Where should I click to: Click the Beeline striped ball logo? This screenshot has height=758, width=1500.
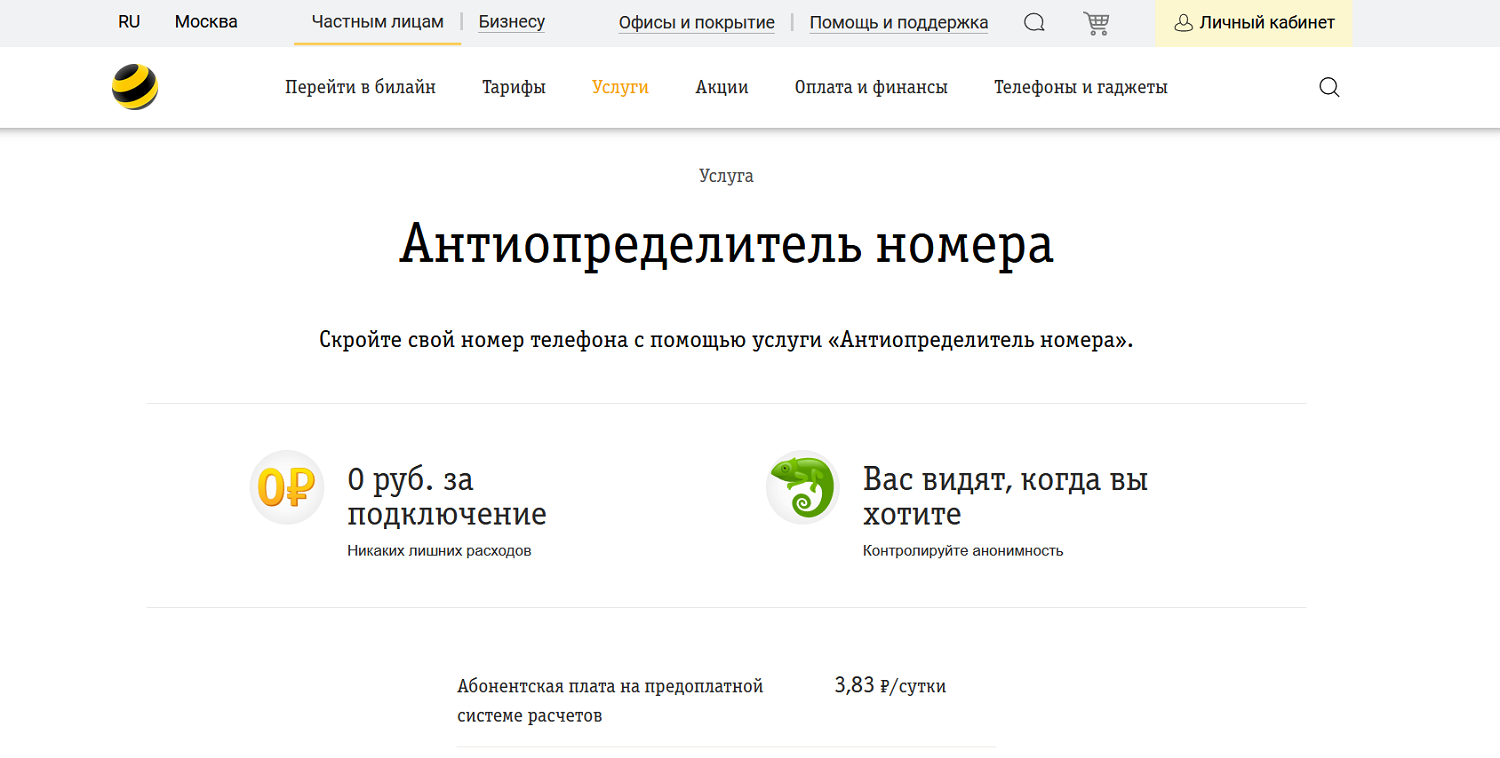click(135, 87)
